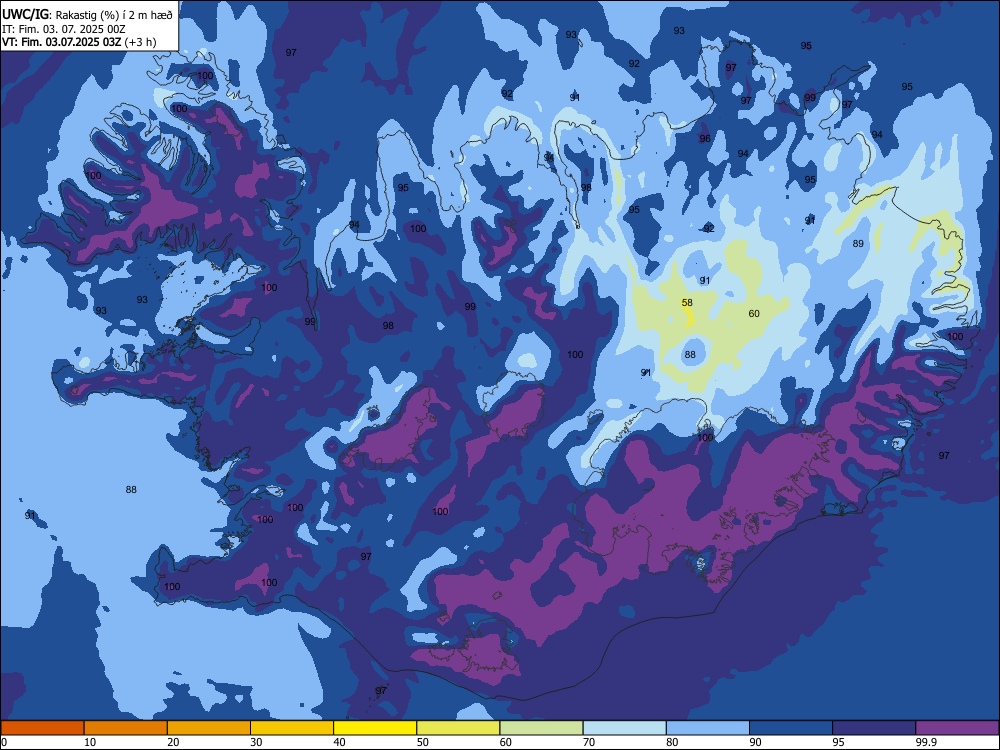Click the title 'UWC/IG: Rakastig (%) í 2 m hæð'
Viewport: 1000px width, 750px height.
(x=87, y=14)
